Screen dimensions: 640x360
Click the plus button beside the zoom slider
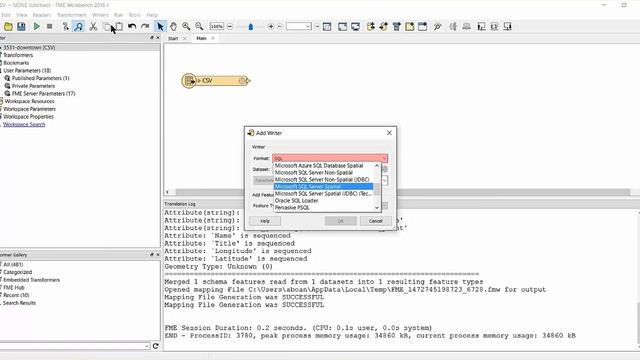271,27
